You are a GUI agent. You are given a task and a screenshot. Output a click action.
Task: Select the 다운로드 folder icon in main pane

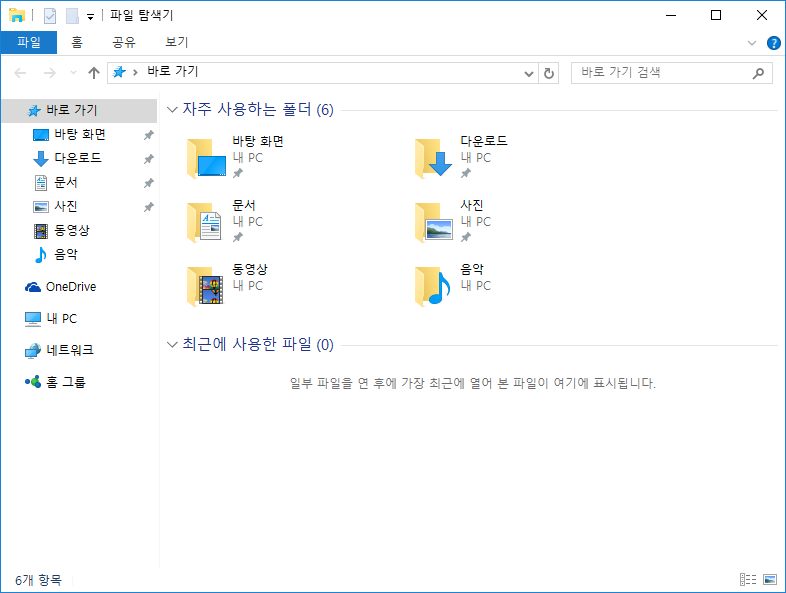[434, 159]
